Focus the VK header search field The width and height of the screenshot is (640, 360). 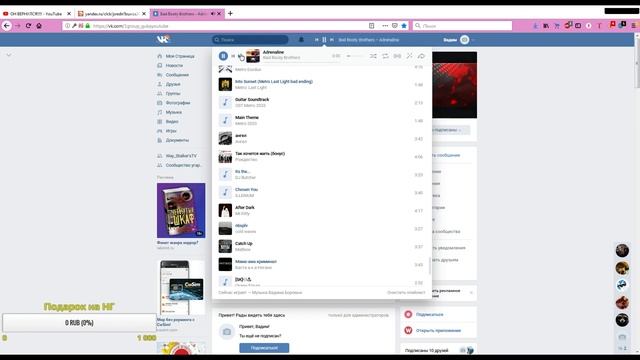tap(250, 40)
